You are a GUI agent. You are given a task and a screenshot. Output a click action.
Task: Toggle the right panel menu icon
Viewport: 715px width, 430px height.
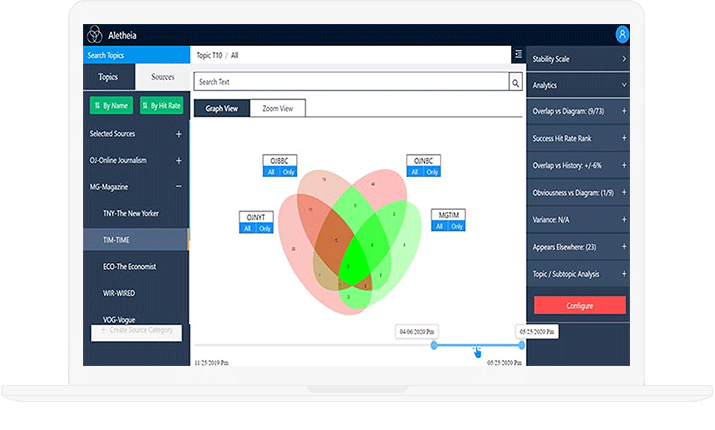(517, 54)
